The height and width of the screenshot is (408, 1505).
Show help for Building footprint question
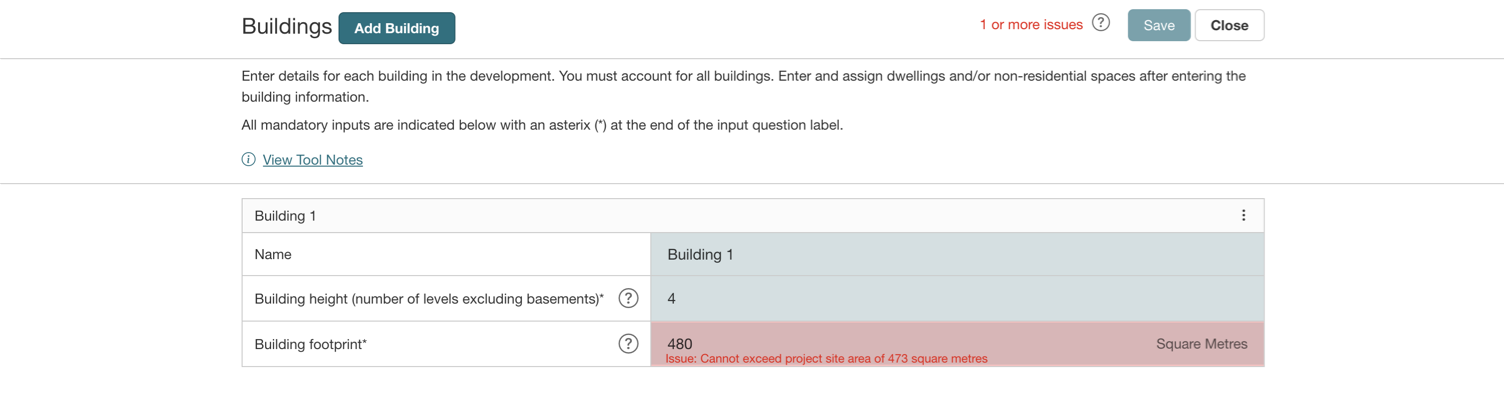[x=628, y=344]
